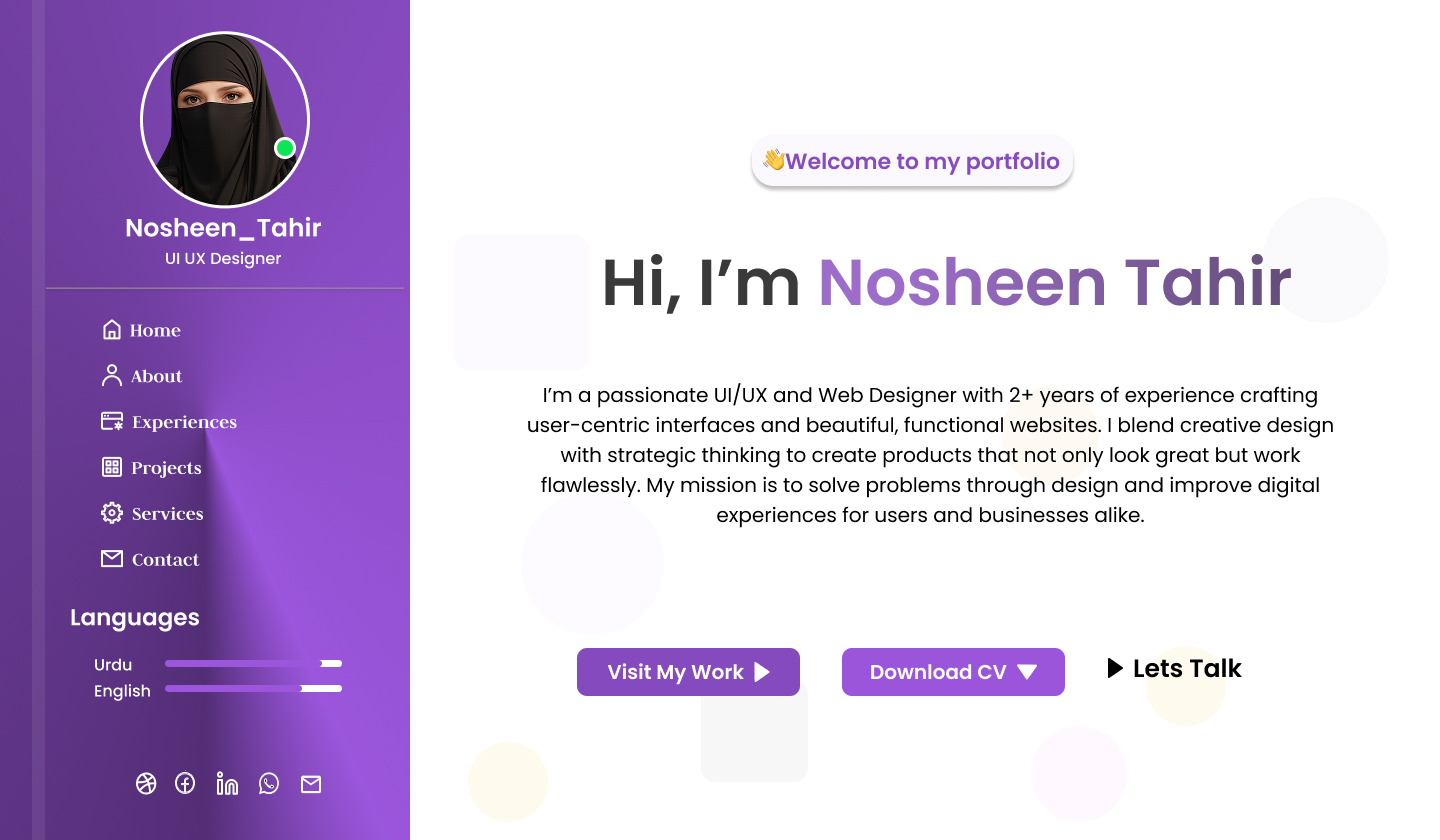Image resolution: width=1440 pixels, height=840 pixels.
Task: Go to the Experiences menu item
Action: (184, 422)
